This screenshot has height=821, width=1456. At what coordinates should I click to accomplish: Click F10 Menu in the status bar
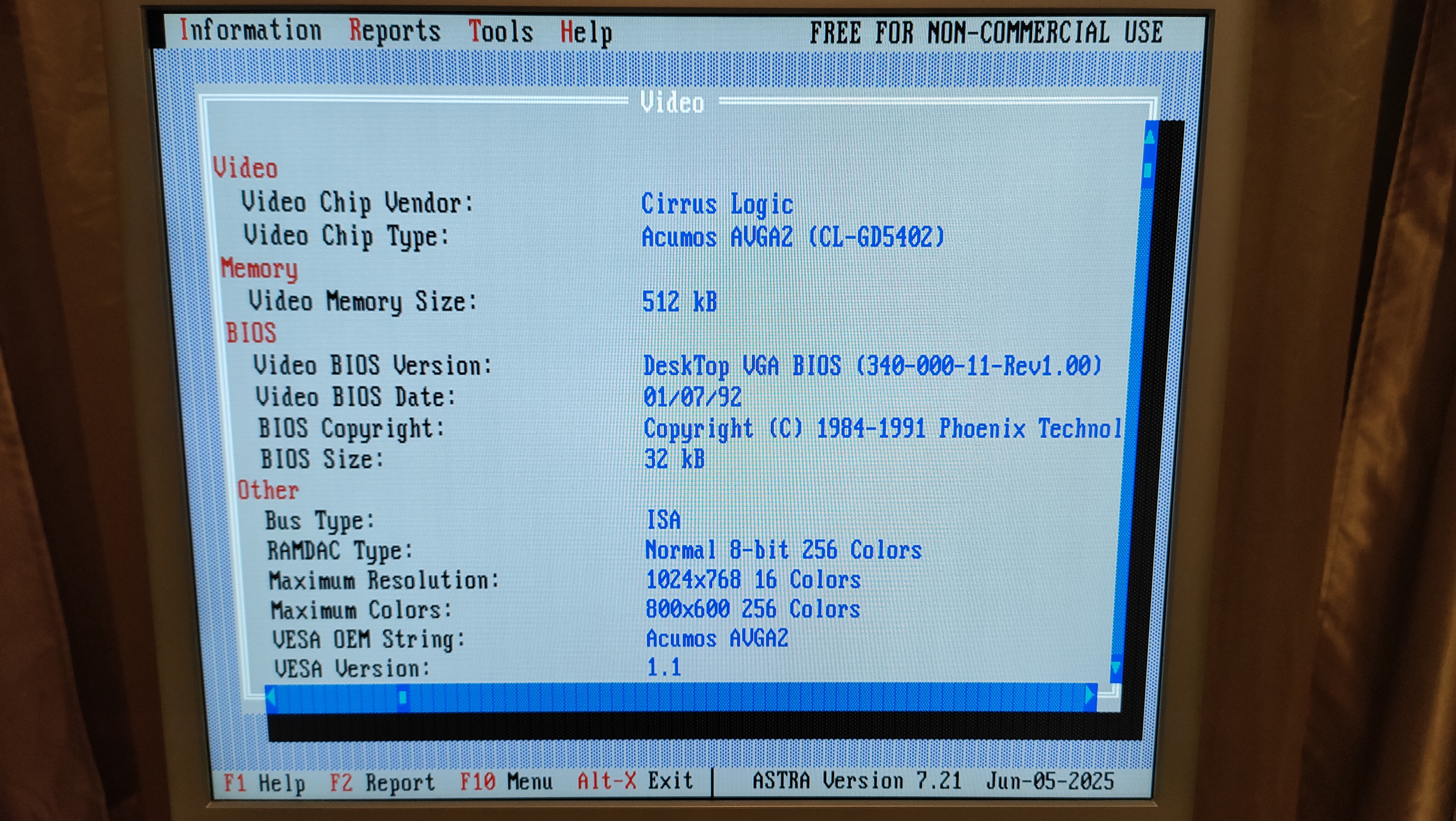(506, 782)
